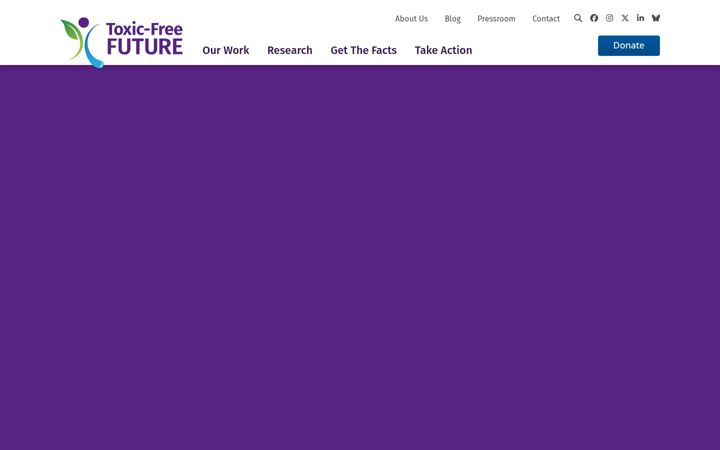
Task: Open the Research menu
Action: 290,50
